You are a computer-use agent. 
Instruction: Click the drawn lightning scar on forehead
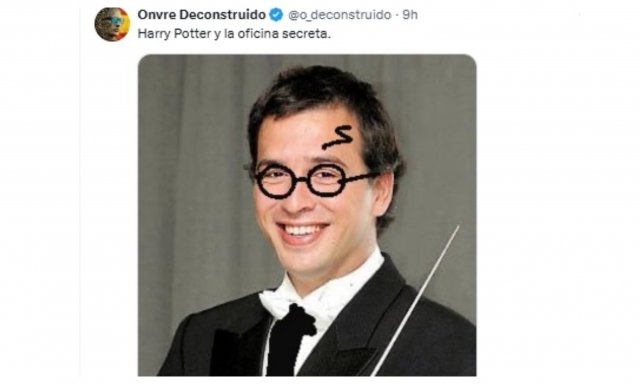point(338,137)
